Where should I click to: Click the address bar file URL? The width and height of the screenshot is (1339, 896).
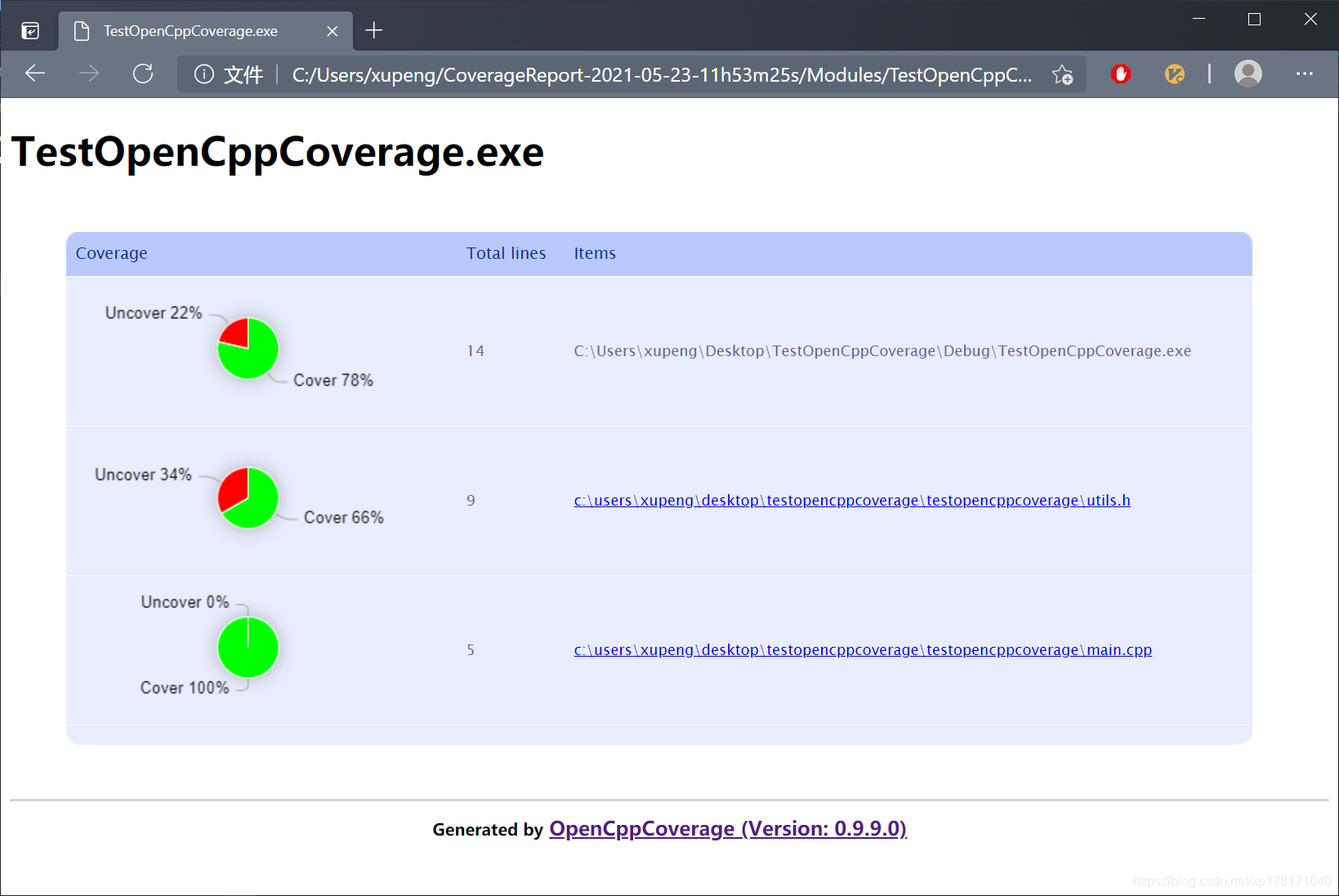coord(663,75)
